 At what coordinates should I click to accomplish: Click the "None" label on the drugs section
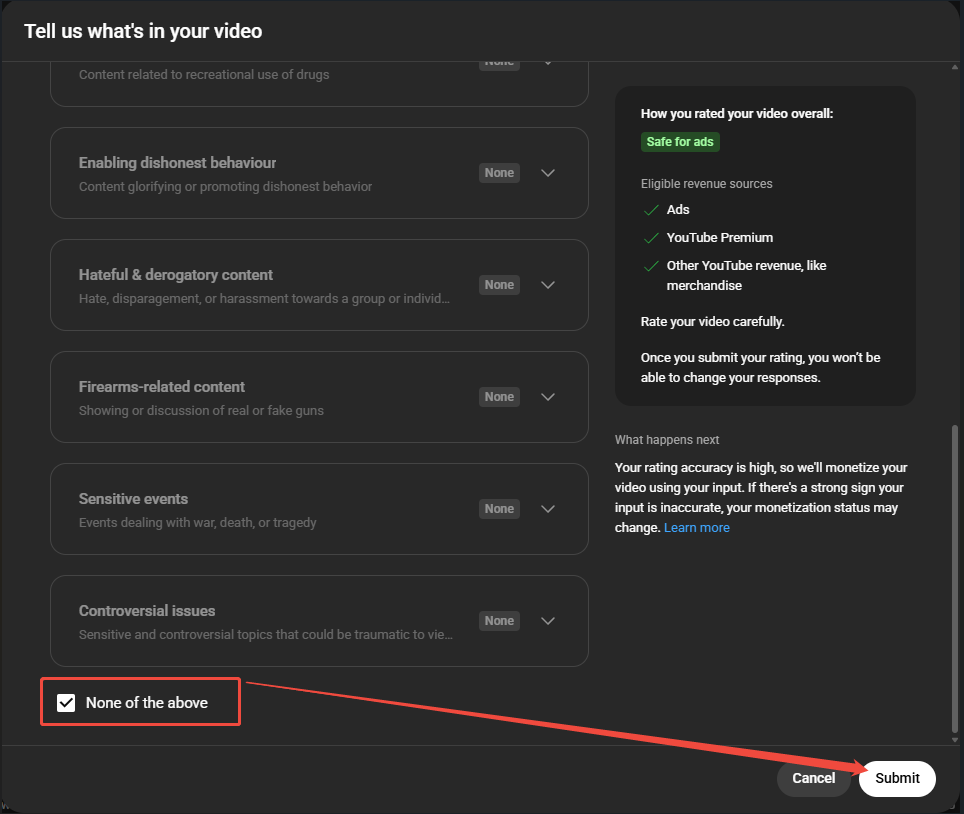coord(499,60)
